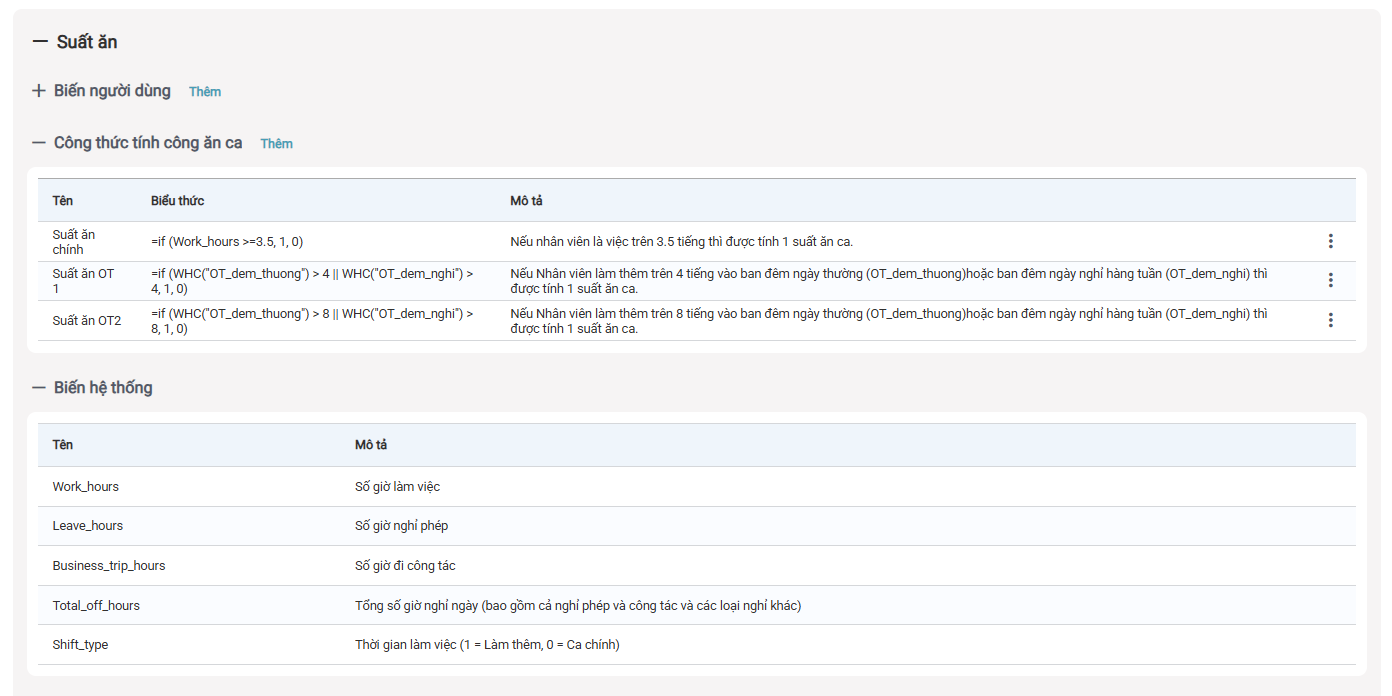Select the Suất ăn chính row name
The height and width of the screenshot is (696, 1392).
(x=74, y=242)
